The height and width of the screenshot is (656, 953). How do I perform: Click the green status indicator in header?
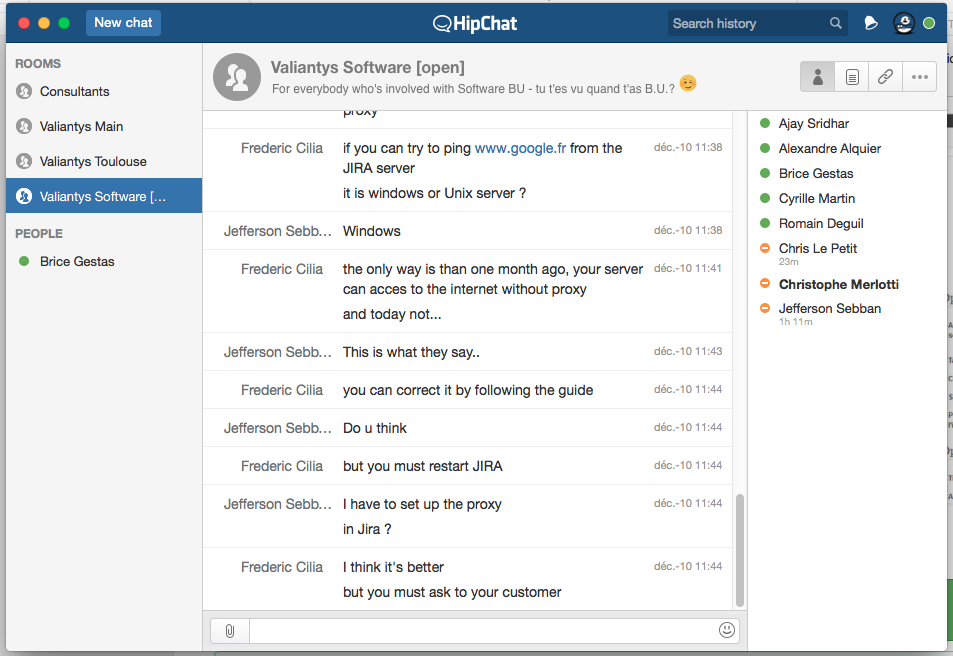coord(929,23)
